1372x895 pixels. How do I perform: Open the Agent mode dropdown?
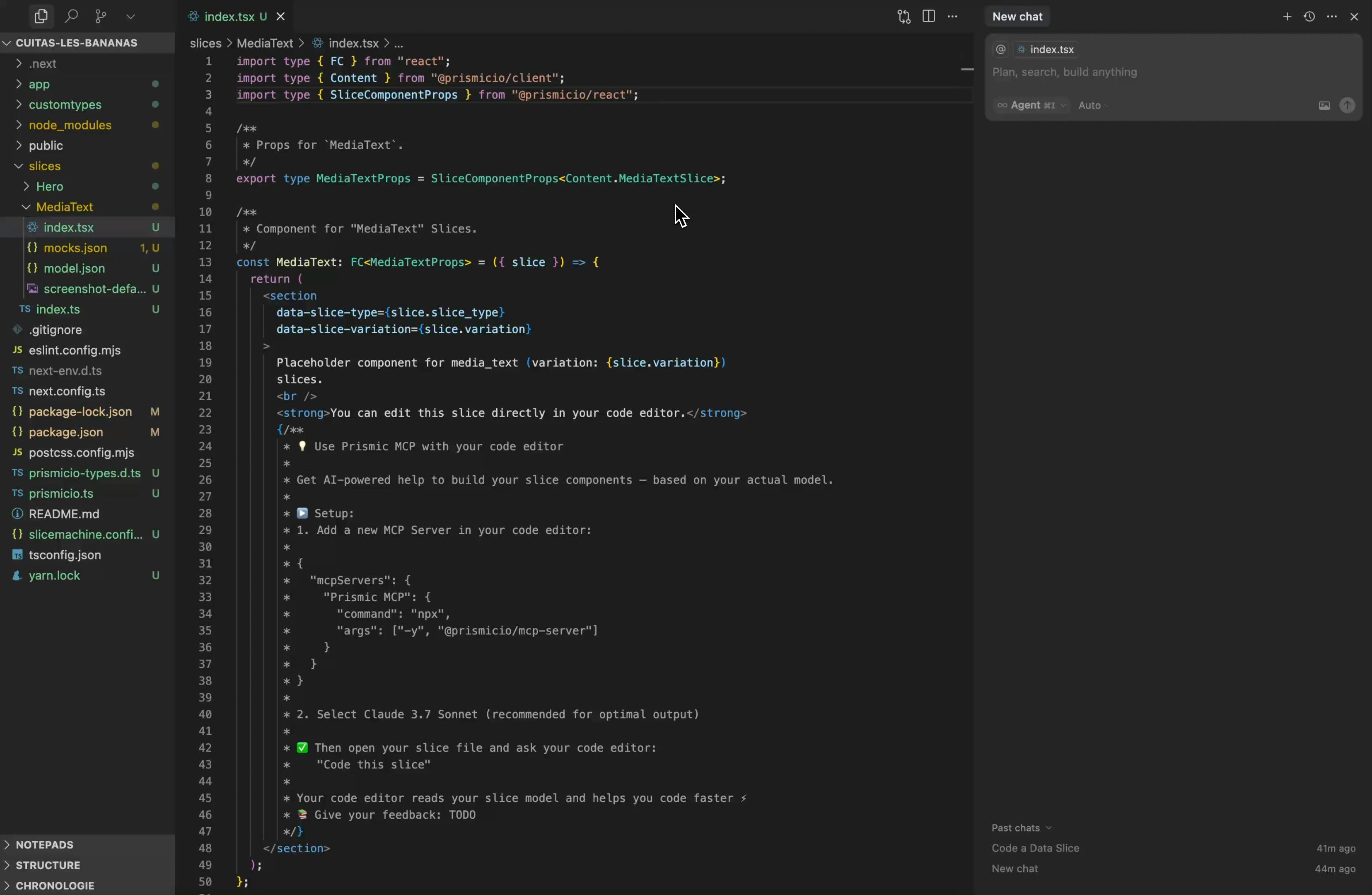(1032, 106)
